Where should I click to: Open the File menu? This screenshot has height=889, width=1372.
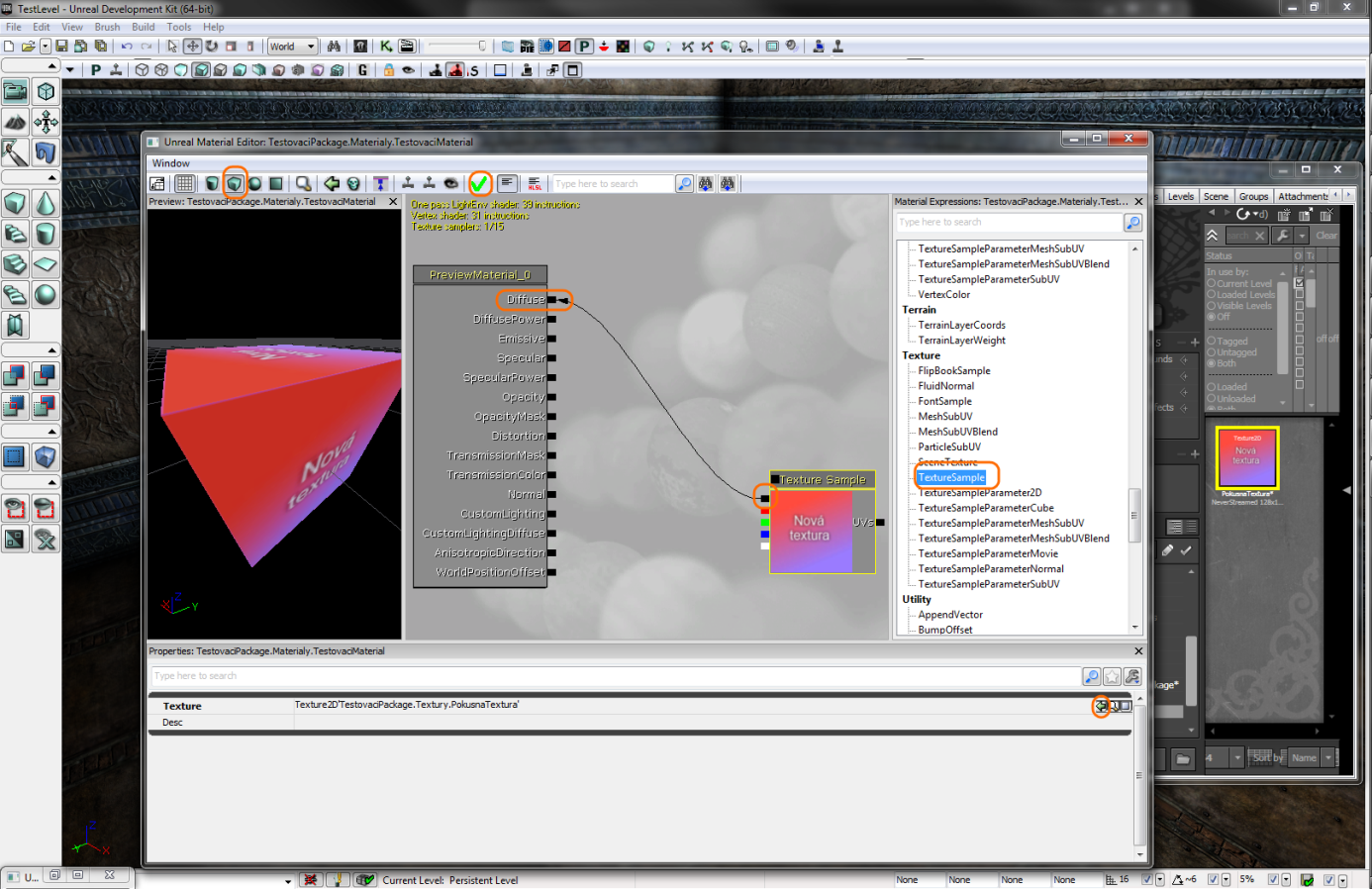[14, 27]
